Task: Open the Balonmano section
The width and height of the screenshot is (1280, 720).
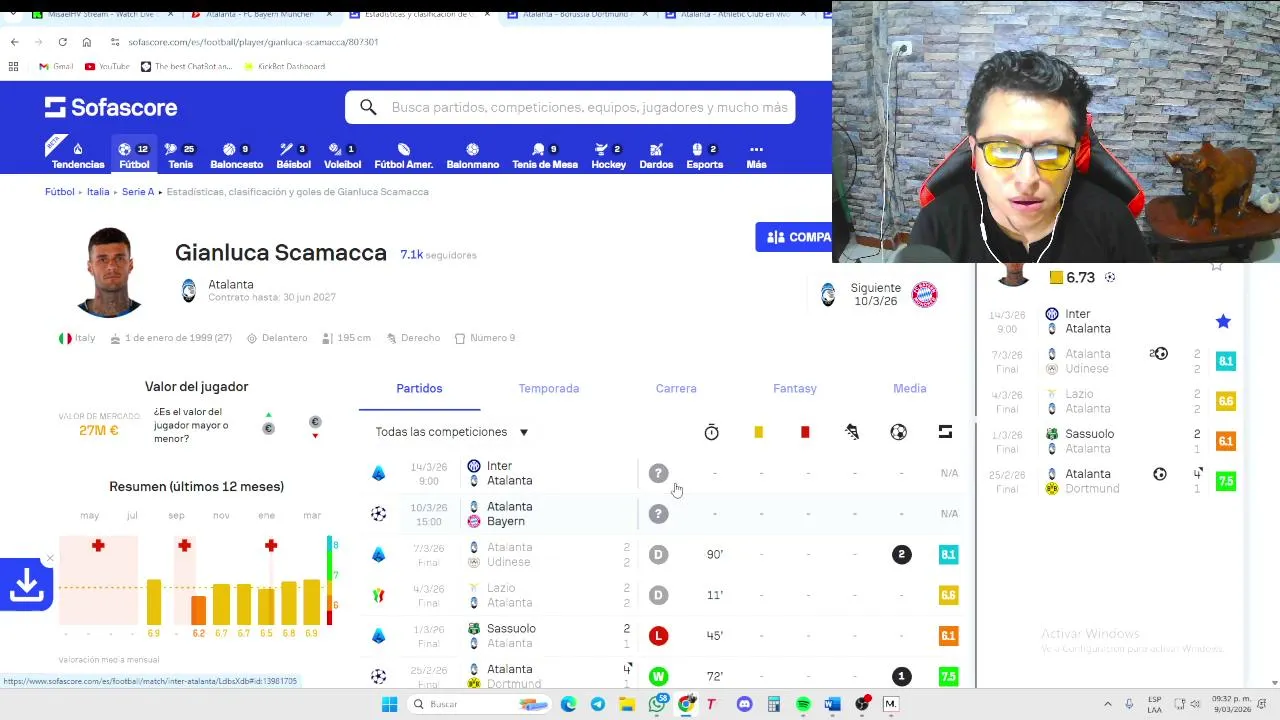Action: pos(472,156)
